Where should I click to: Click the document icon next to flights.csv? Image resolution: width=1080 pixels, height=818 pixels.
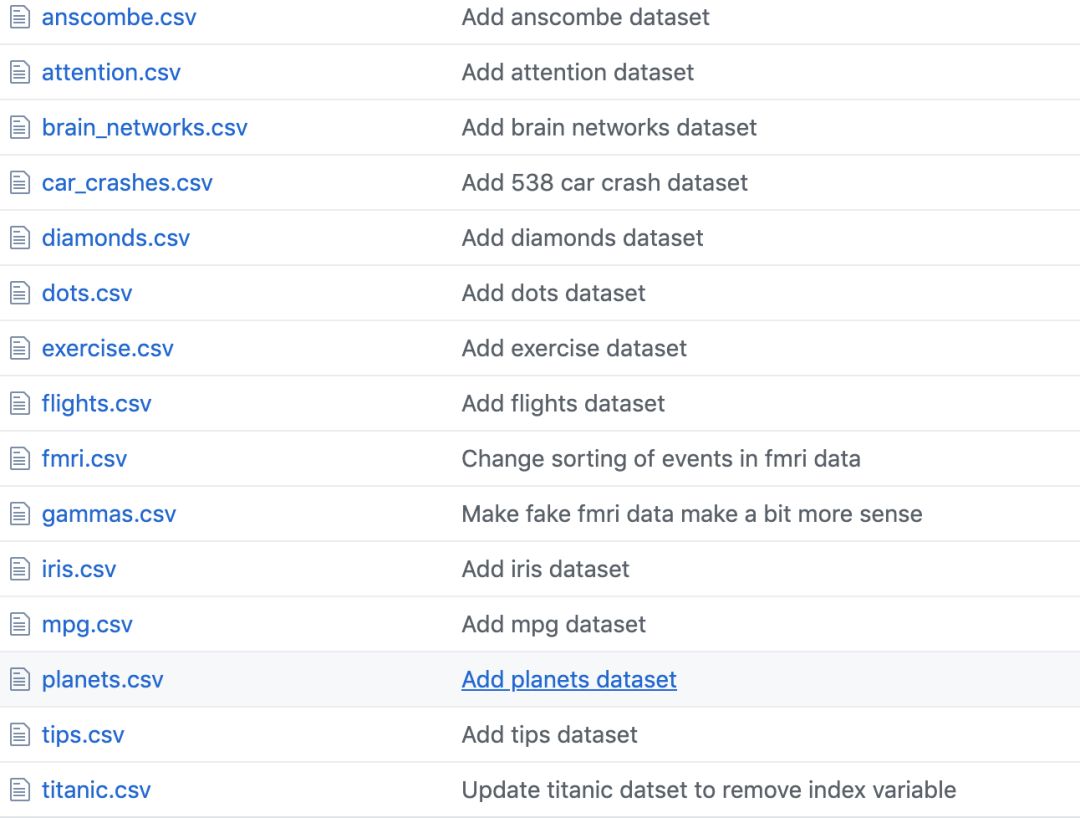(20, 403)
